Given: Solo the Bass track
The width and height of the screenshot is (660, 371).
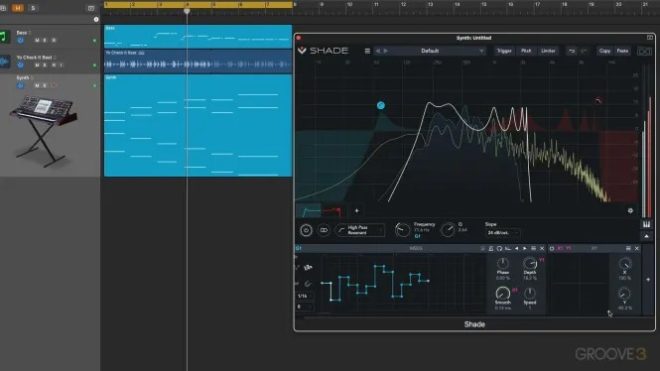Looking at the screenshot, I should (45, 40).
